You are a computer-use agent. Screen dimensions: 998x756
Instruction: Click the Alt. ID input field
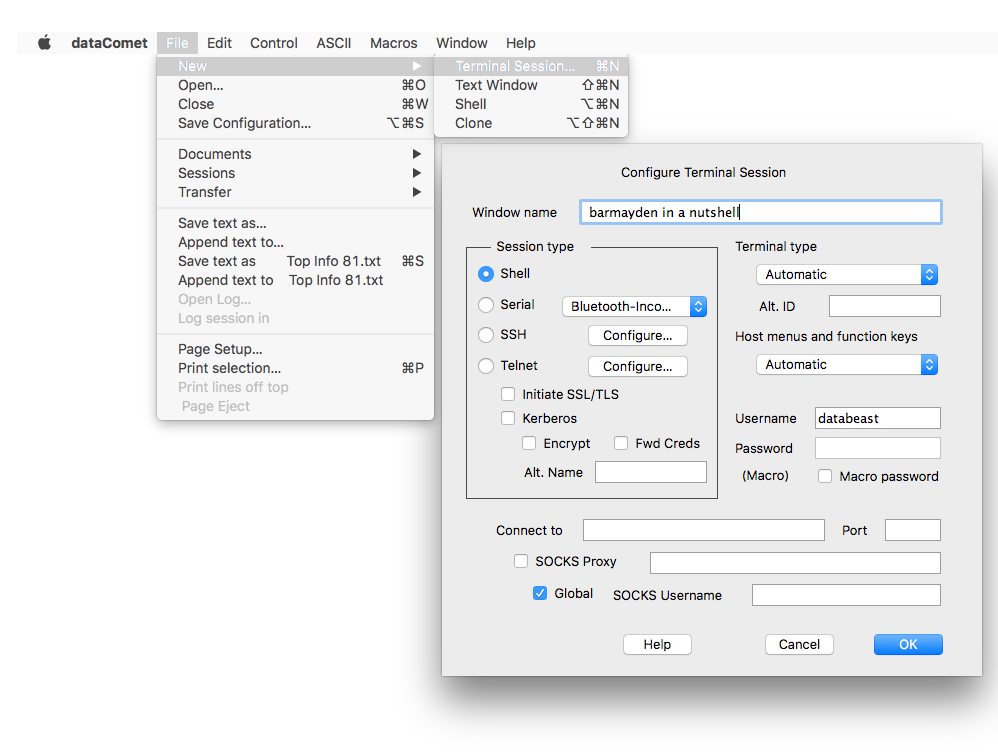pos(885,306)
